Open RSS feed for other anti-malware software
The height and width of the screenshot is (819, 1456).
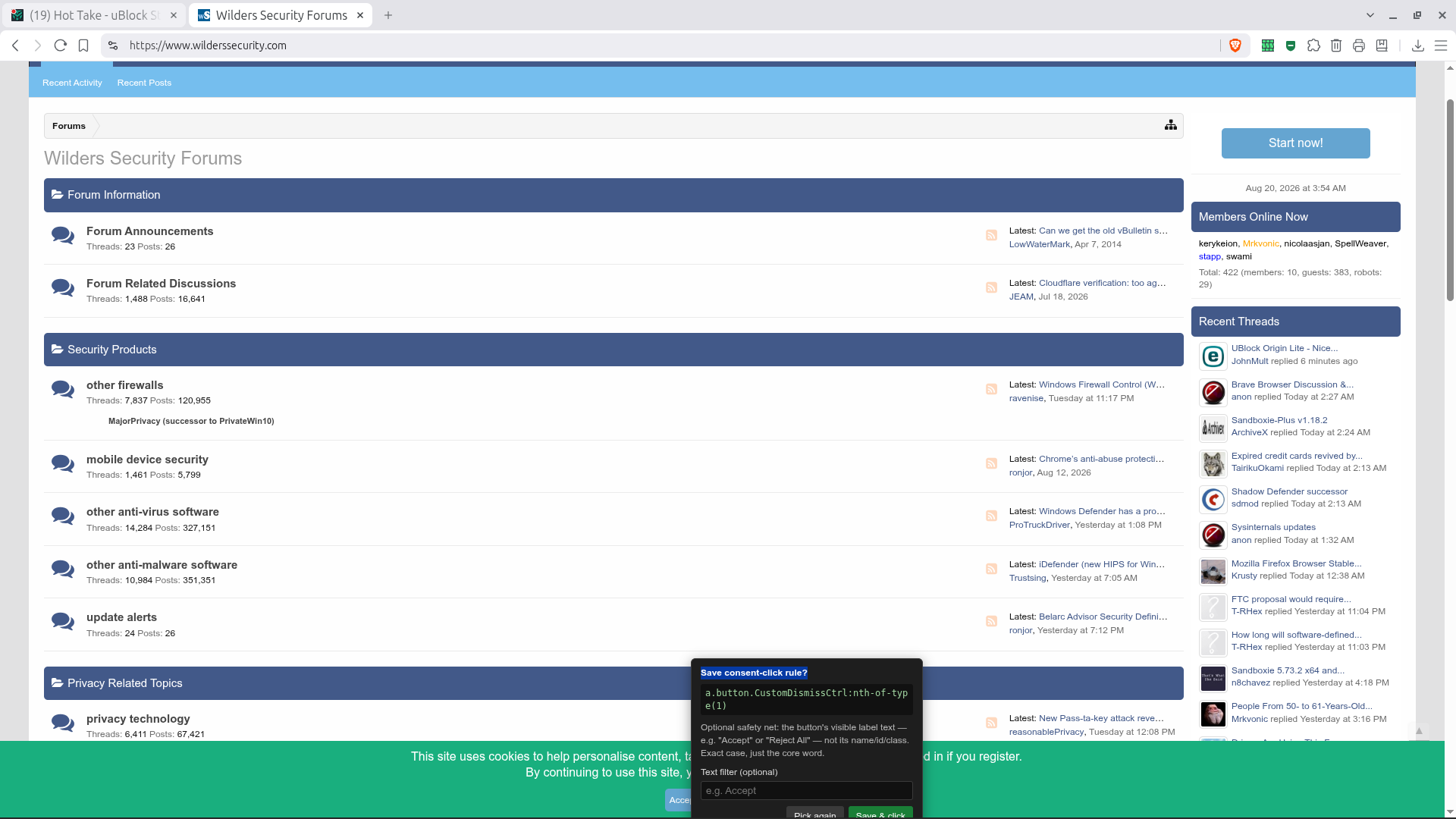point(991,569)
